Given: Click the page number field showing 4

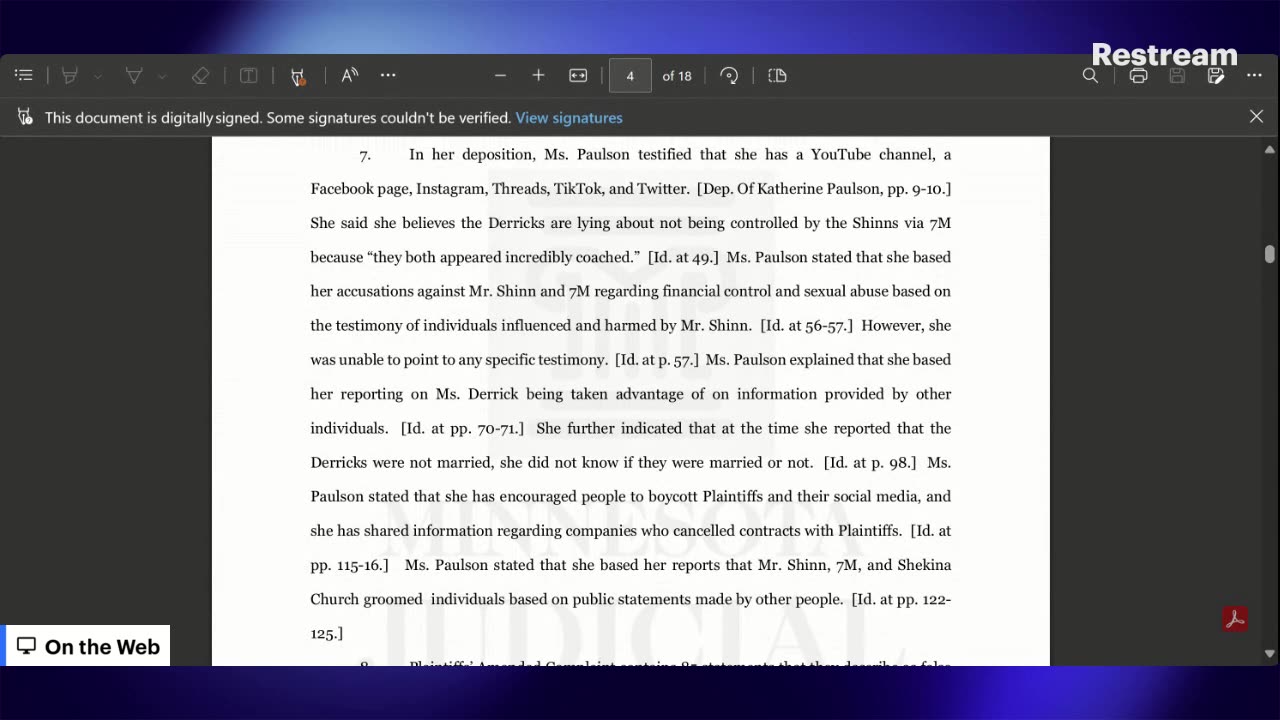Looking at the screenshot, I should pyautogui.click(x=630, y=76).
